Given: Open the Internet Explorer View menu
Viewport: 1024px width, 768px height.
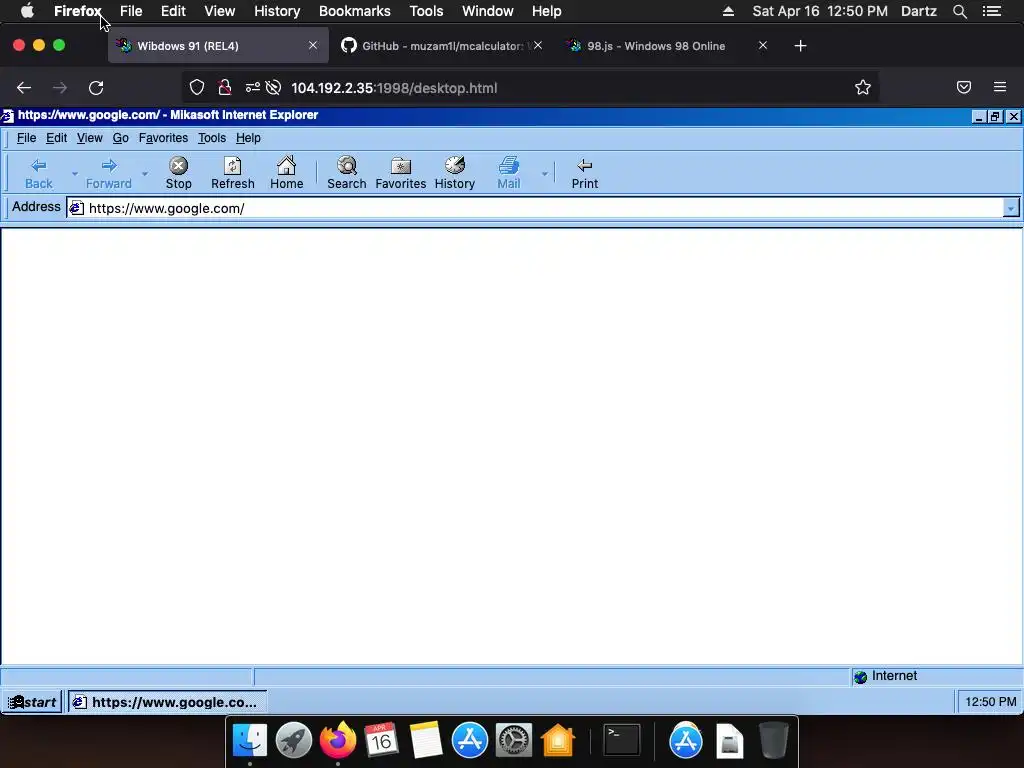Looking at the screenshot, I should pos(89,138).
